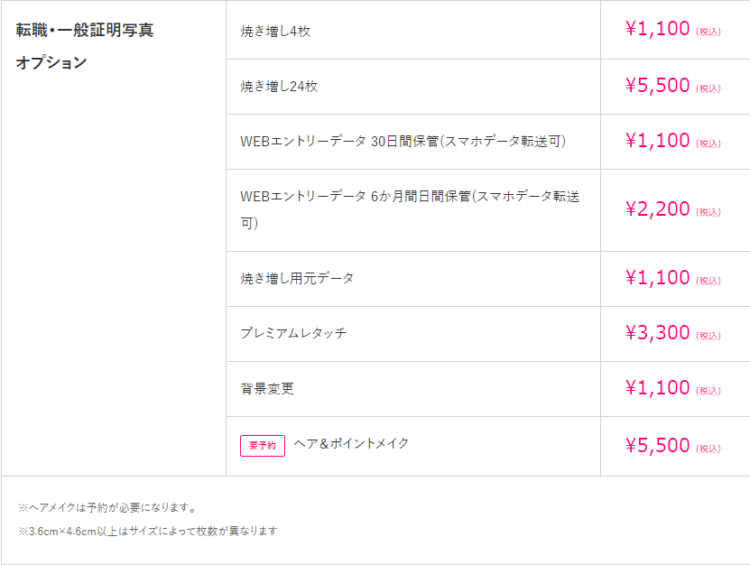Click the プレミアムレタッチ option label
This screenshot has width=750, height=565.
coord(293,333)
